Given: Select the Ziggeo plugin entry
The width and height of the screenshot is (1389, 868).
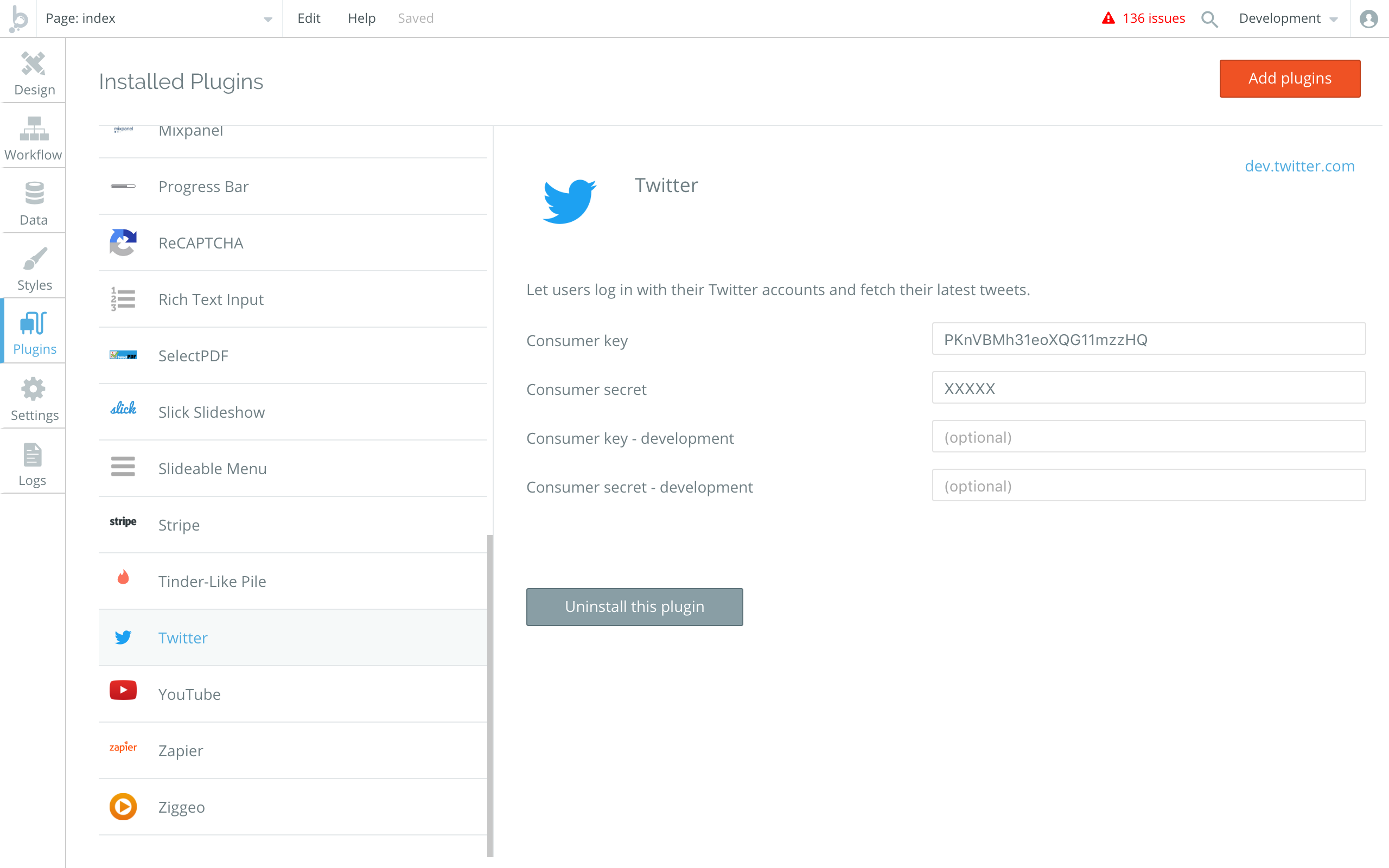Looking at the screenshot, I should (x=293, y=807).
